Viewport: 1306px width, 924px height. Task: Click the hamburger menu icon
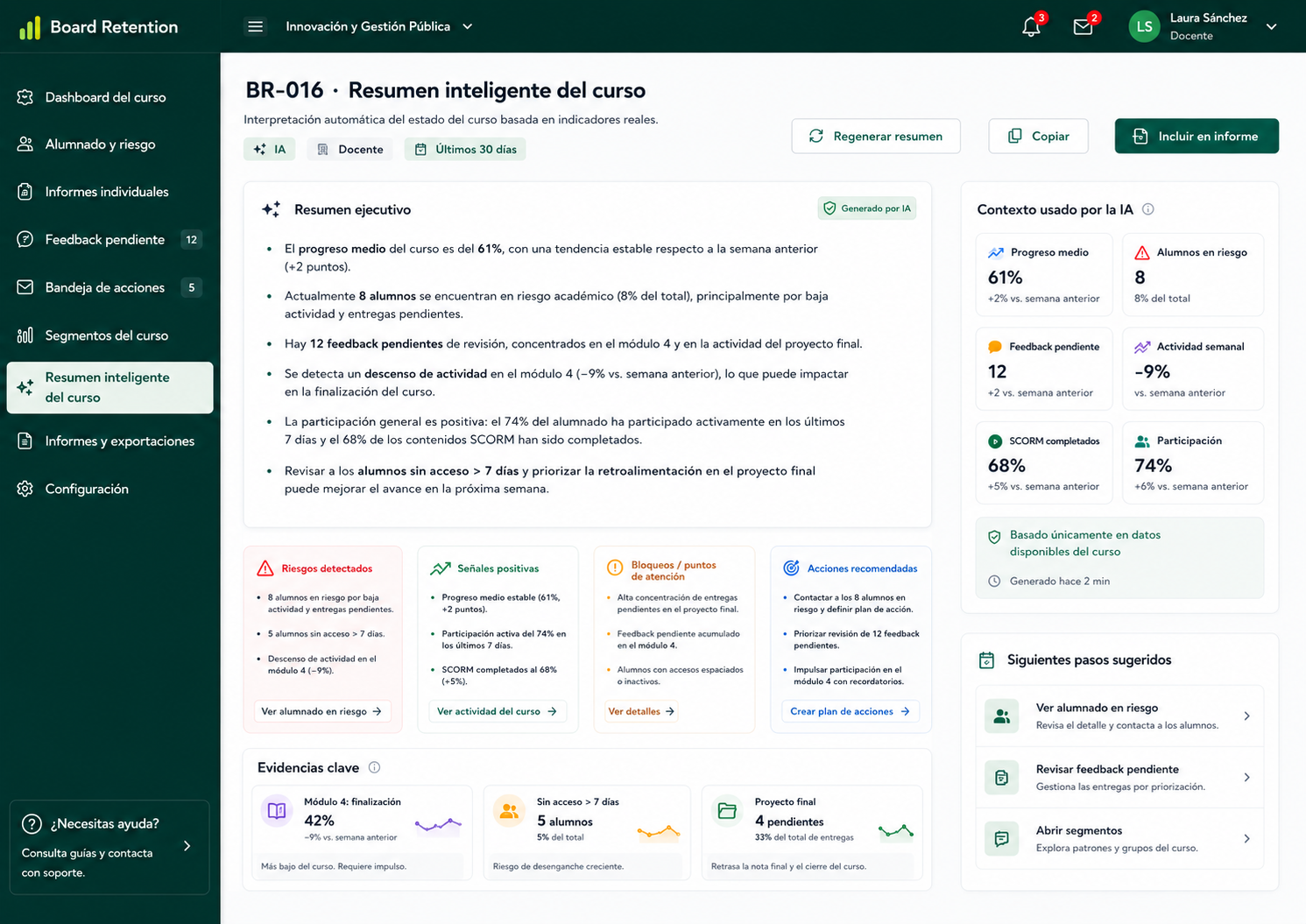(x=255, y=27)
